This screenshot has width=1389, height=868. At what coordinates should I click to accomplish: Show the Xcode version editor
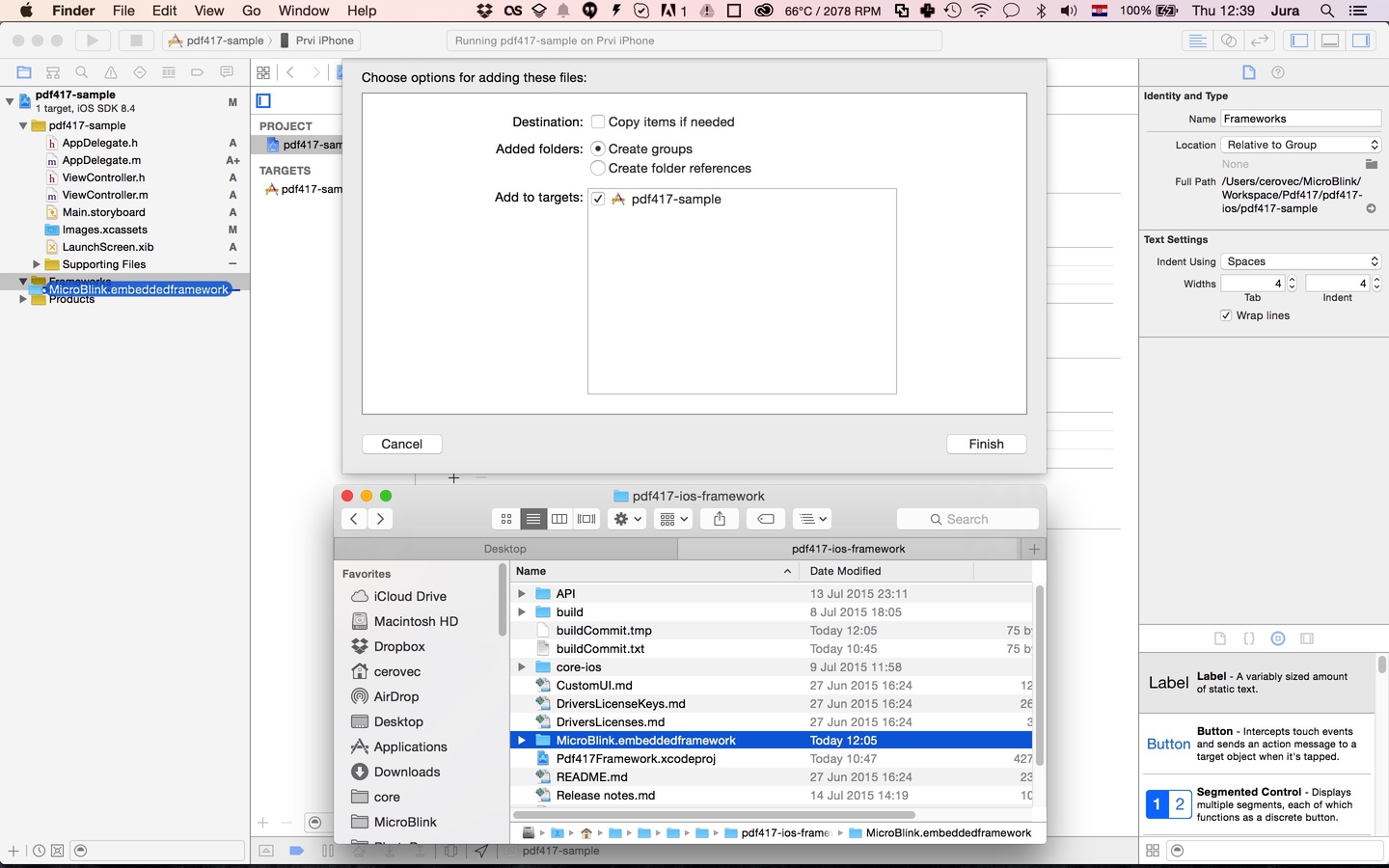[1260, 41]
